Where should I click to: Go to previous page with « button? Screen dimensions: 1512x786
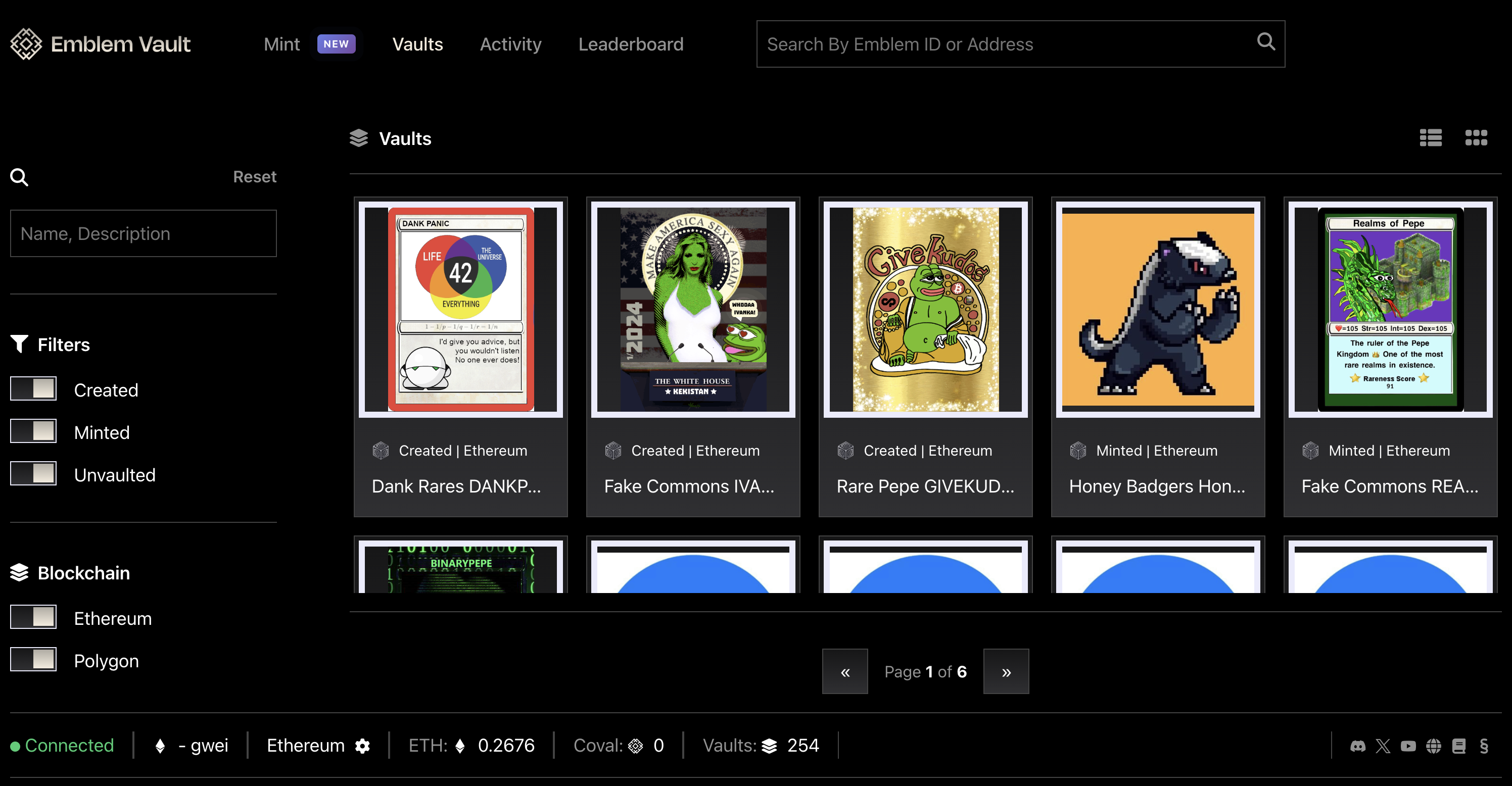[844, 672]
